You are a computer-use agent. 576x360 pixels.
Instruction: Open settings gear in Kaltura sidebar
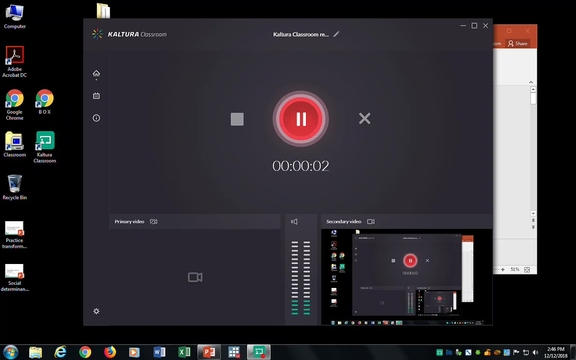coord(96,311)
